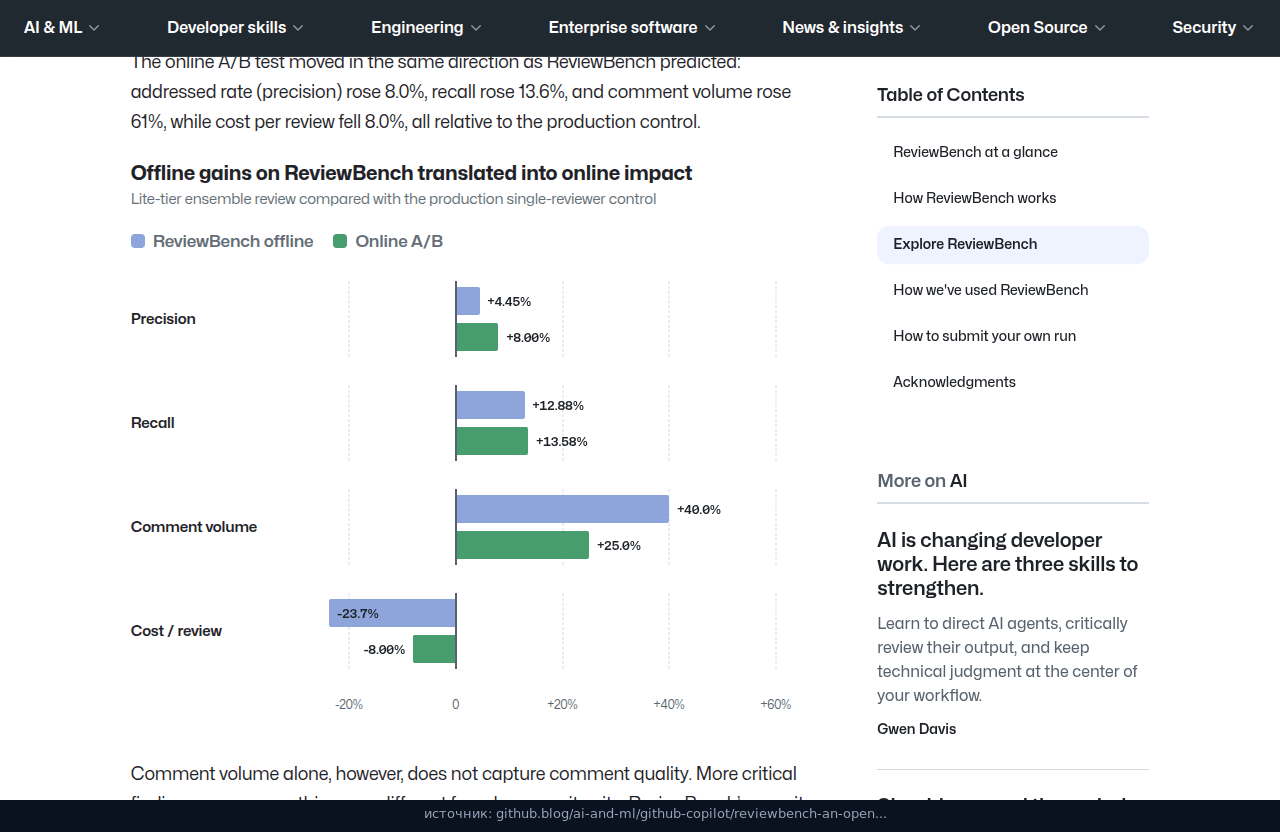Jump to the Acknowledgments section

954,382
